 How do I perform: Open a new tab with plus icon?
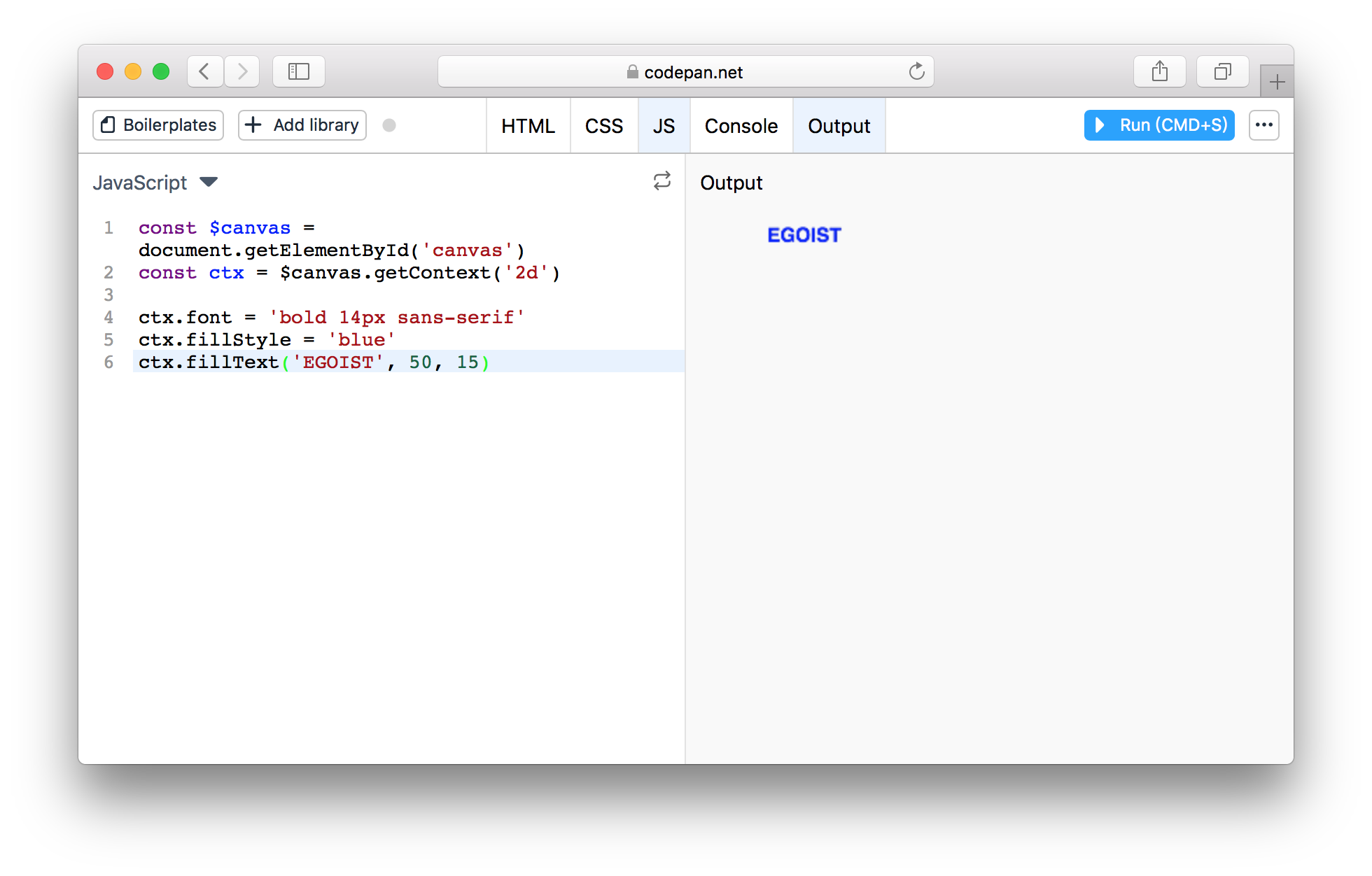1276,82
